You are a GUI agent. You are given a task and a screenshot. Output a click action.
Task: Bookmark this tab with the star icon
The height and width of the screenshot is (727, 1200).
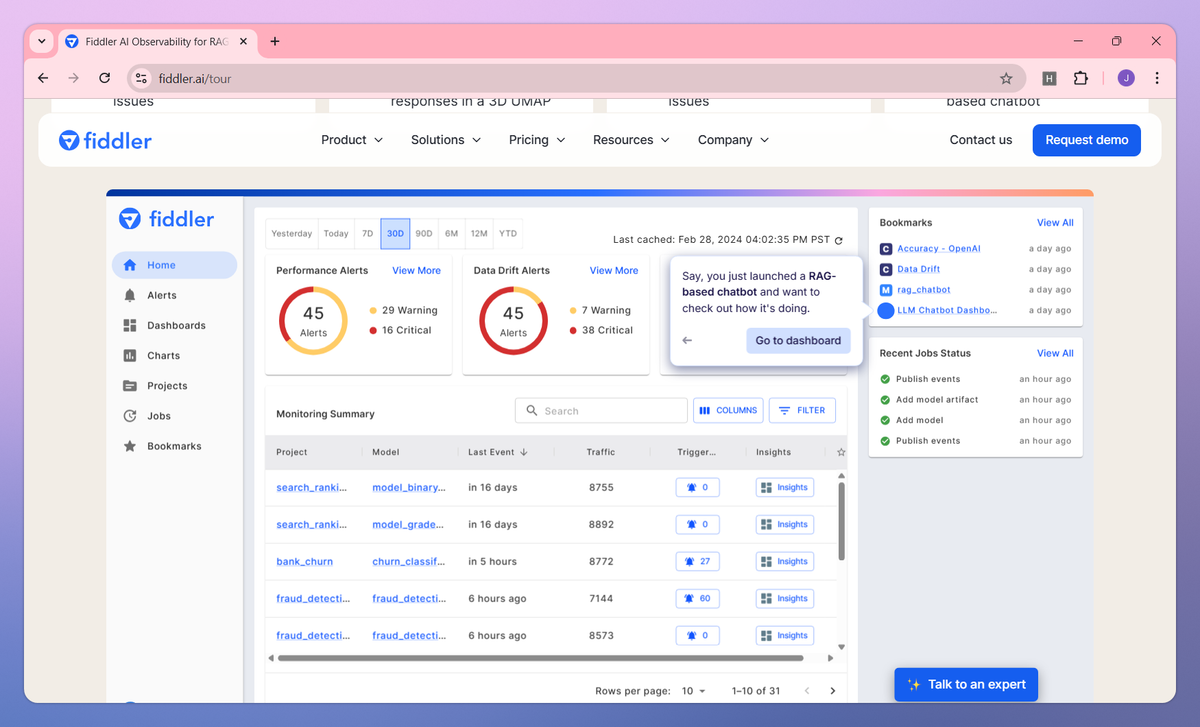[x=1006, y=78]
